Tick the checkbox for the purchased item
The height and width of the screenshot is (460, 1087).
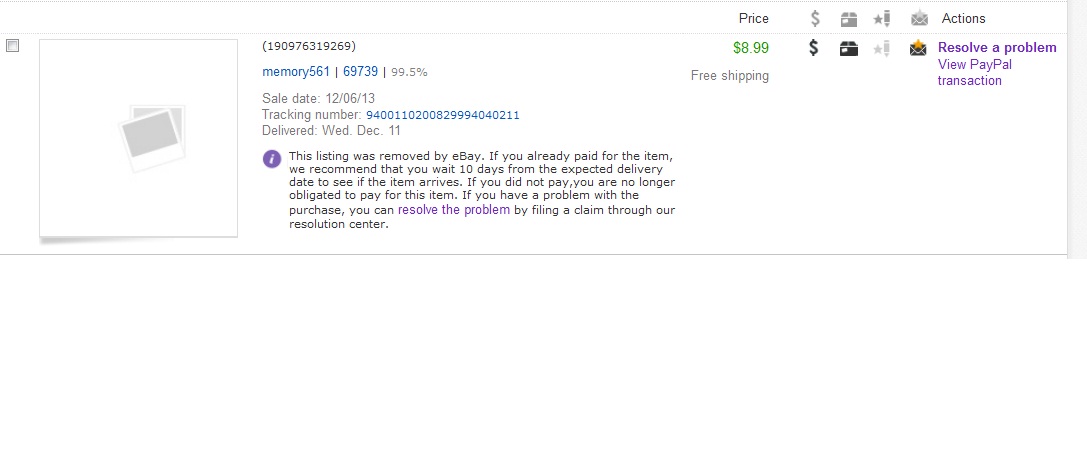(13, 46)
